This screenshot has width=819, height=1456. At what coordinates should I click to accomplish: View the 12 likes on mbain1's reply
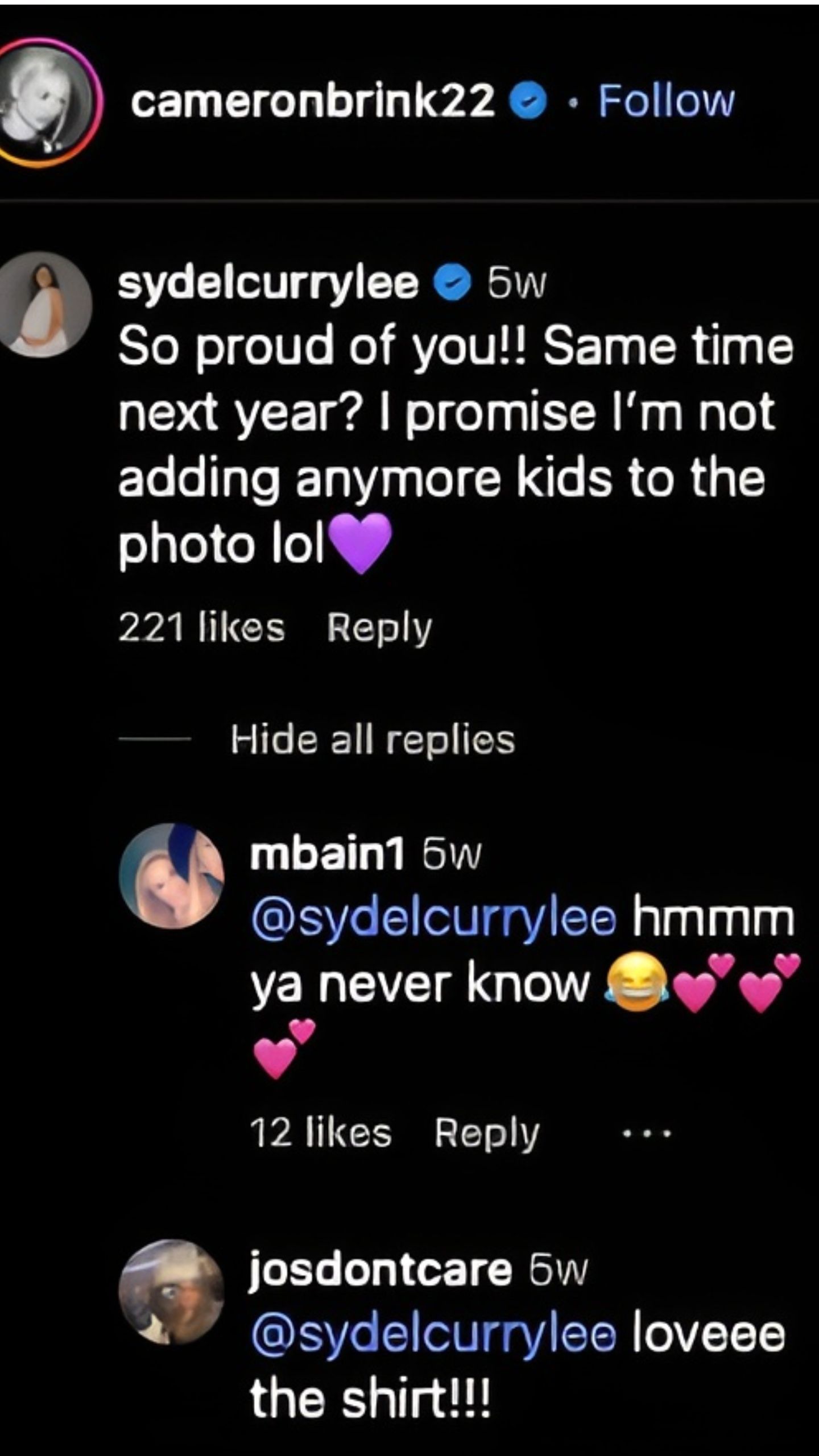[320, 1134]
